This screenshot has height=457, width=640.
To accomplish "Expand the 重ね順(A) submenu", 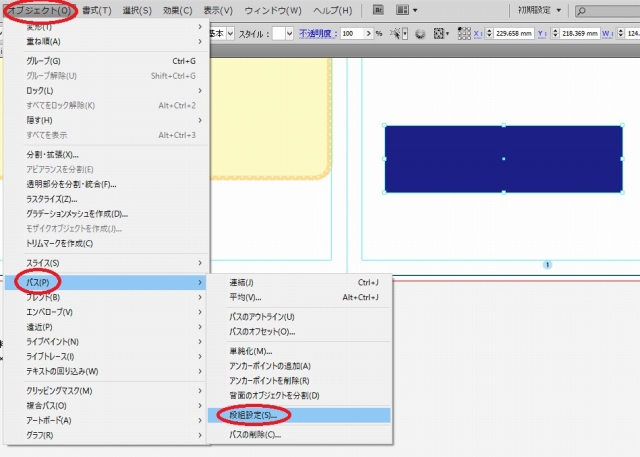I will click(x=107, y=42).
